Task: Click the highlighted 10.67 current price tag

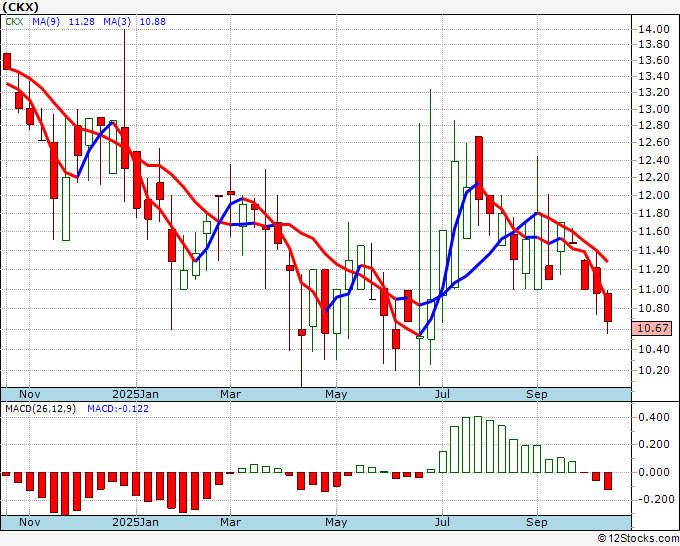Action: [x=653, y=328]
